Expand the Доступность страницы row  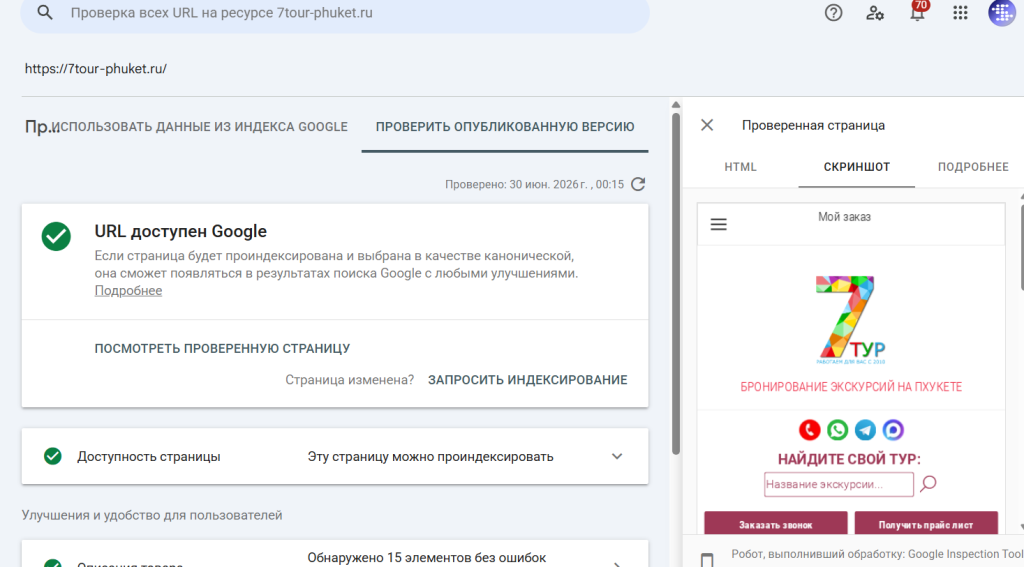pos(335,457)
